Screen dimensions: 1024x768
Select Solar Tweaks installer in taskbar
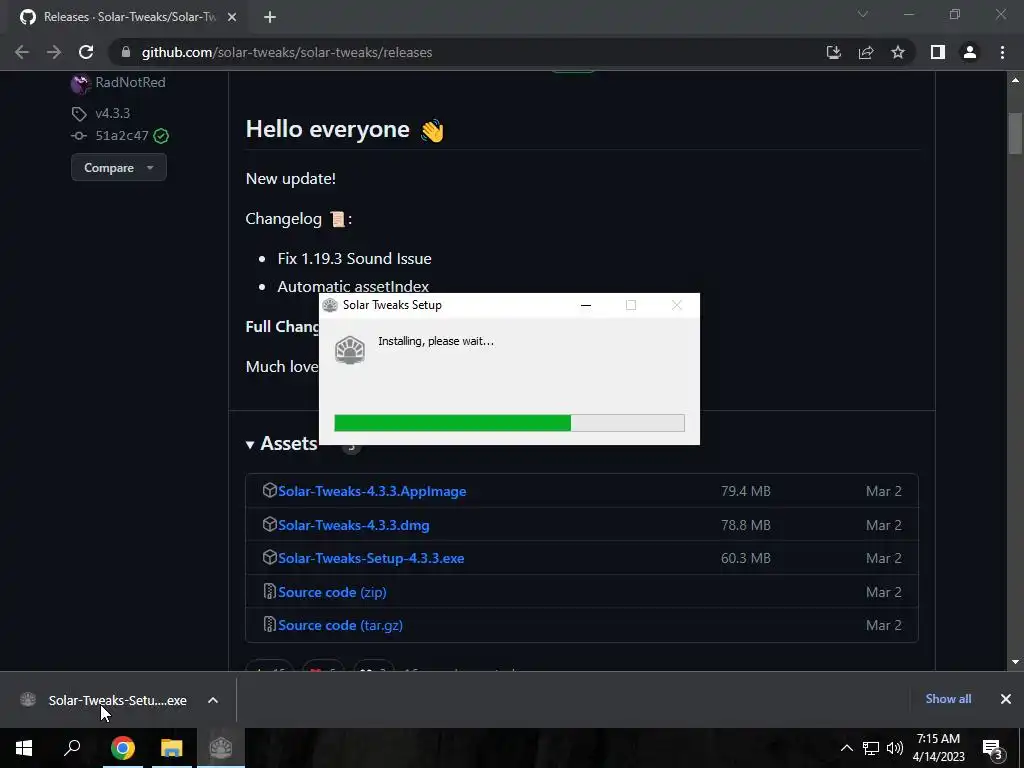click(x=221, y=748)
